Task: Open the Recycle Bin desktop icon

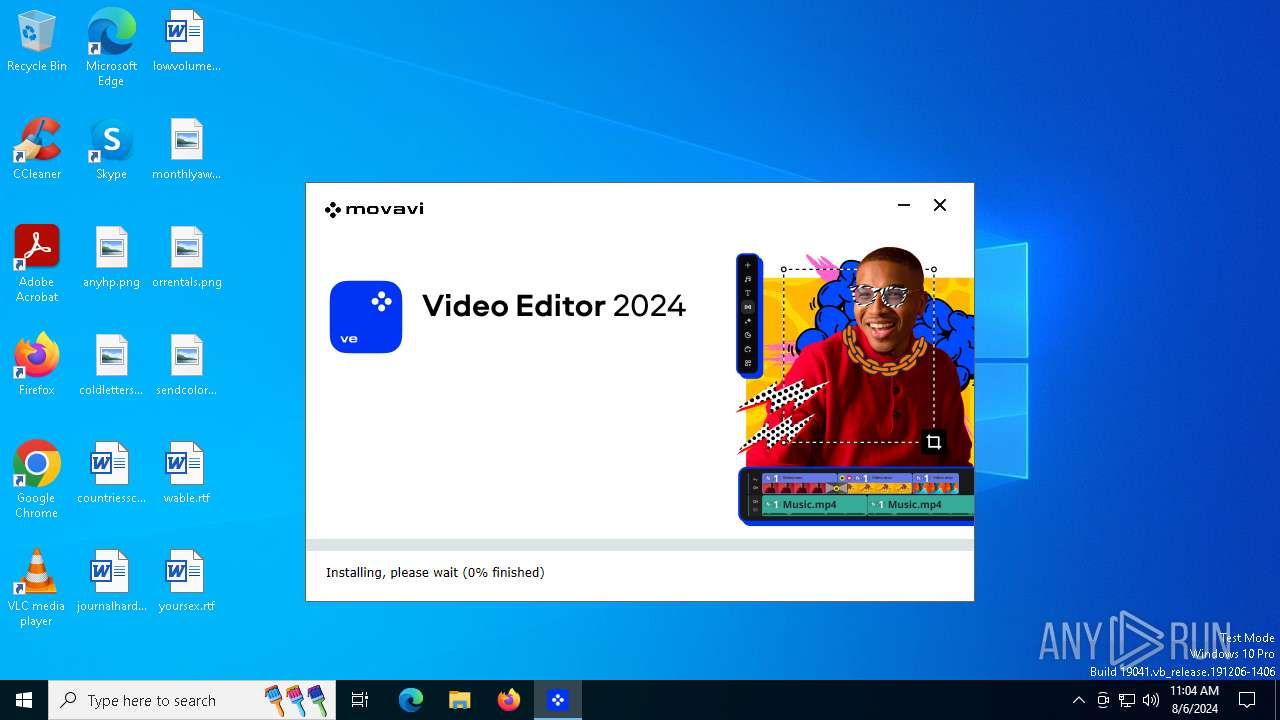Action: [x=37, y=41]
